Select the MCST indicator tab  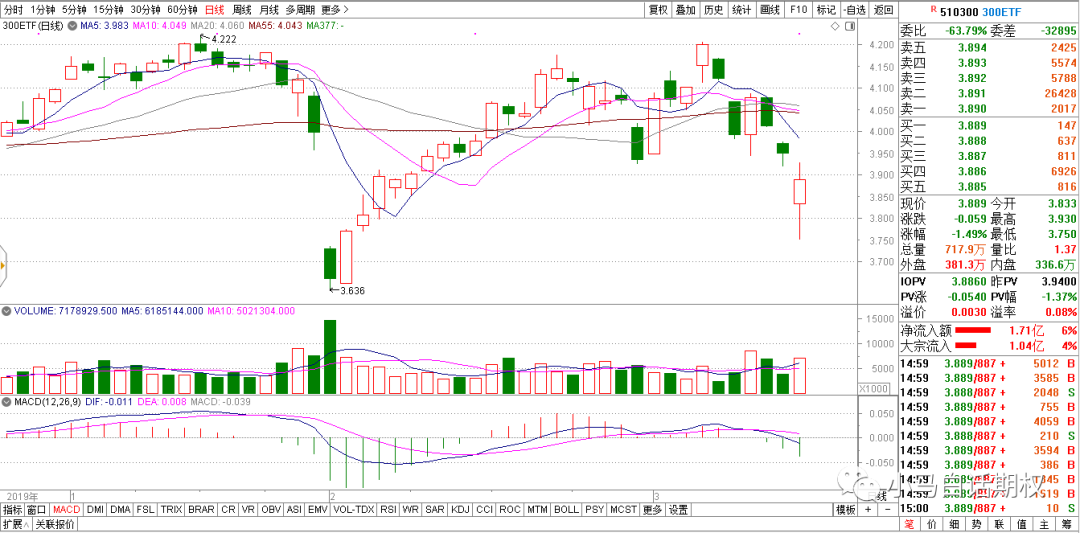624,510
